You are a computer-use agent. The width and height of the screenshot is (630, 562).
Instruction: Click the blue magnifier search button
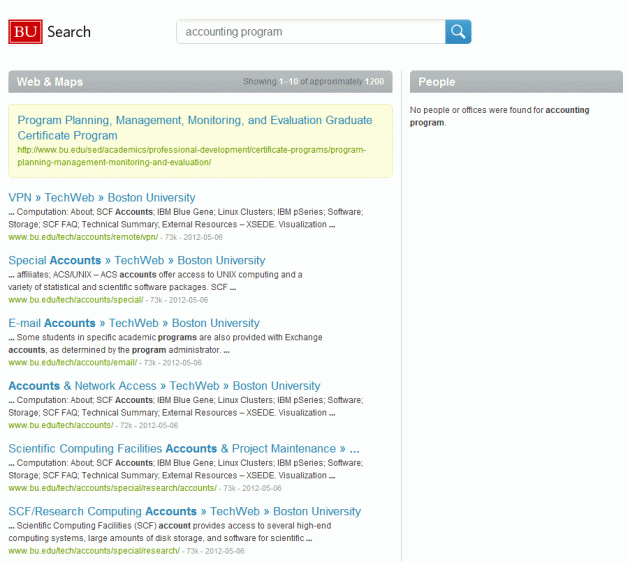(x=458, y=32)
